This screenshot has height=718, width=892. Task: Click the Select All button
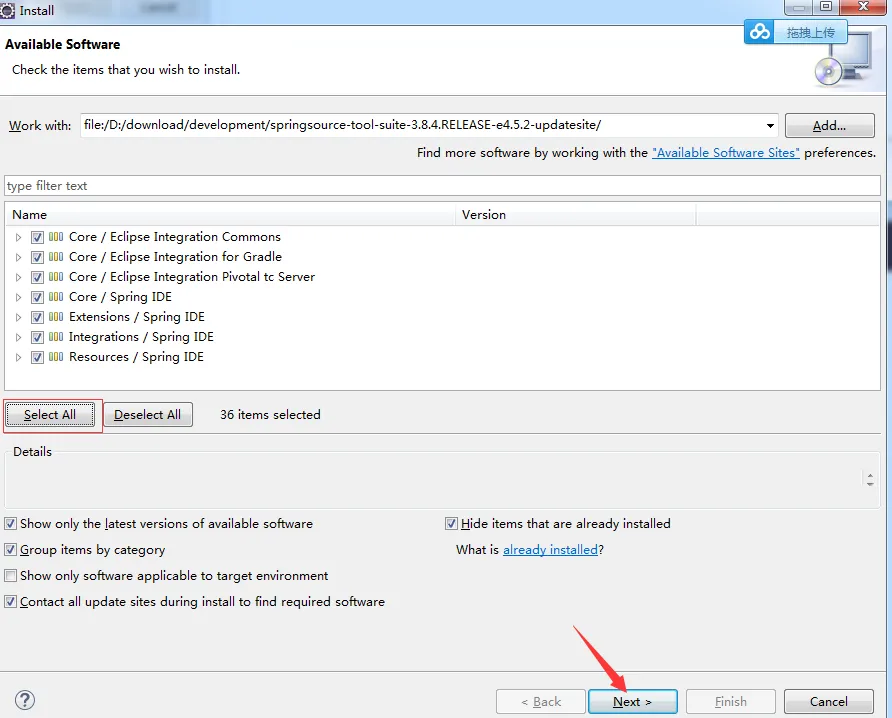tap(50, 415)
